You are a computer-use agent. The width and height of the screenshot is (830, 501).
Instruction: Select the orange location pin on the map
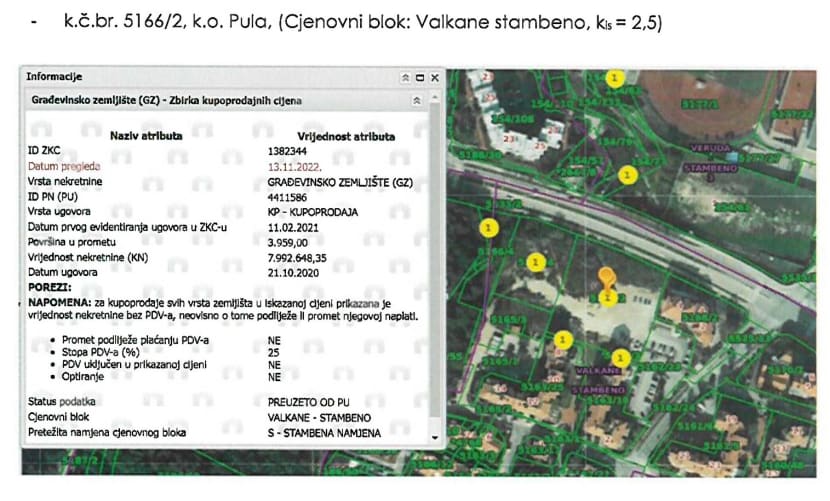tap(607, 278)
